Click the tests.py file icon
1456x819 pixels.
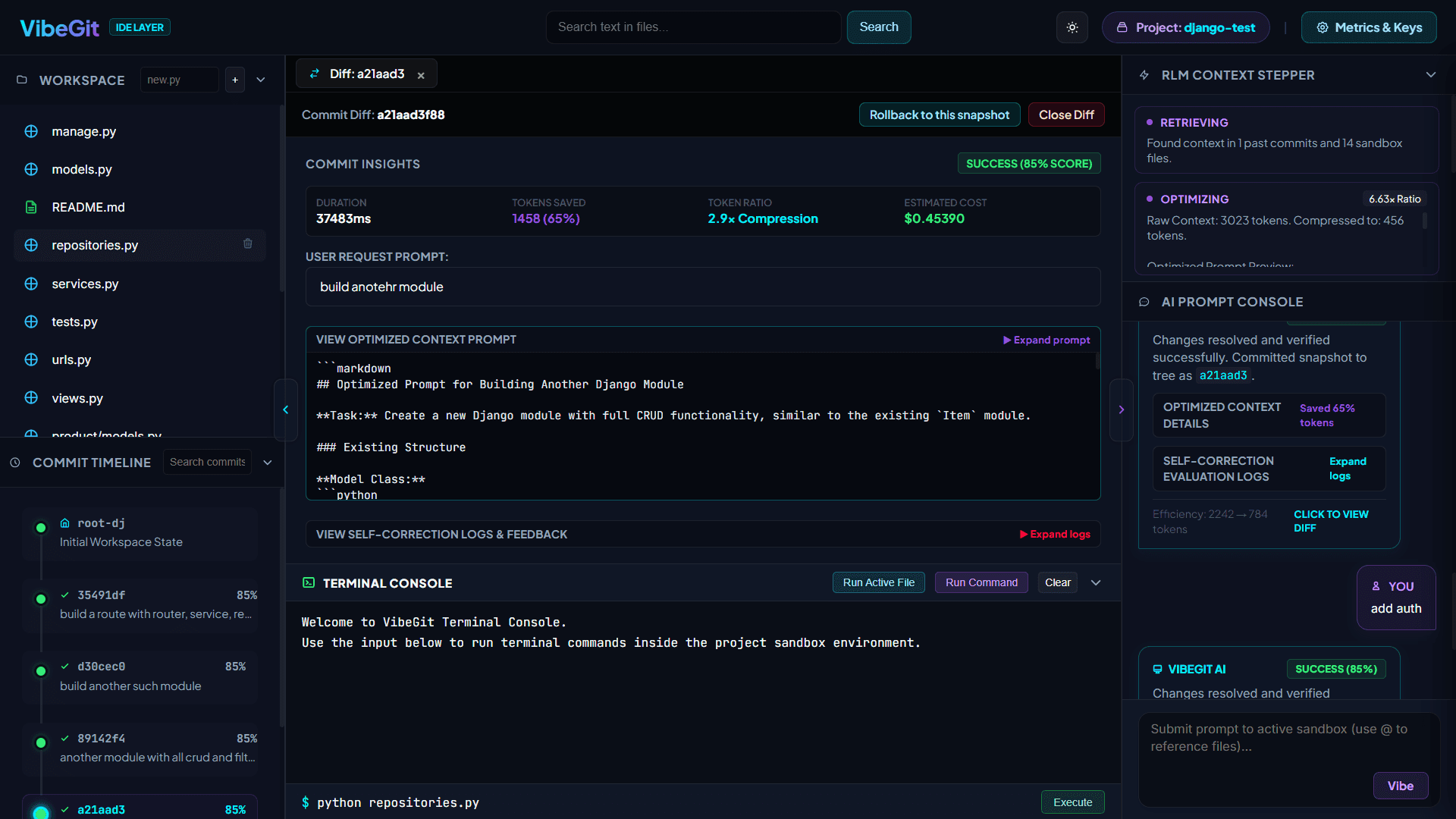coord(31,322)
